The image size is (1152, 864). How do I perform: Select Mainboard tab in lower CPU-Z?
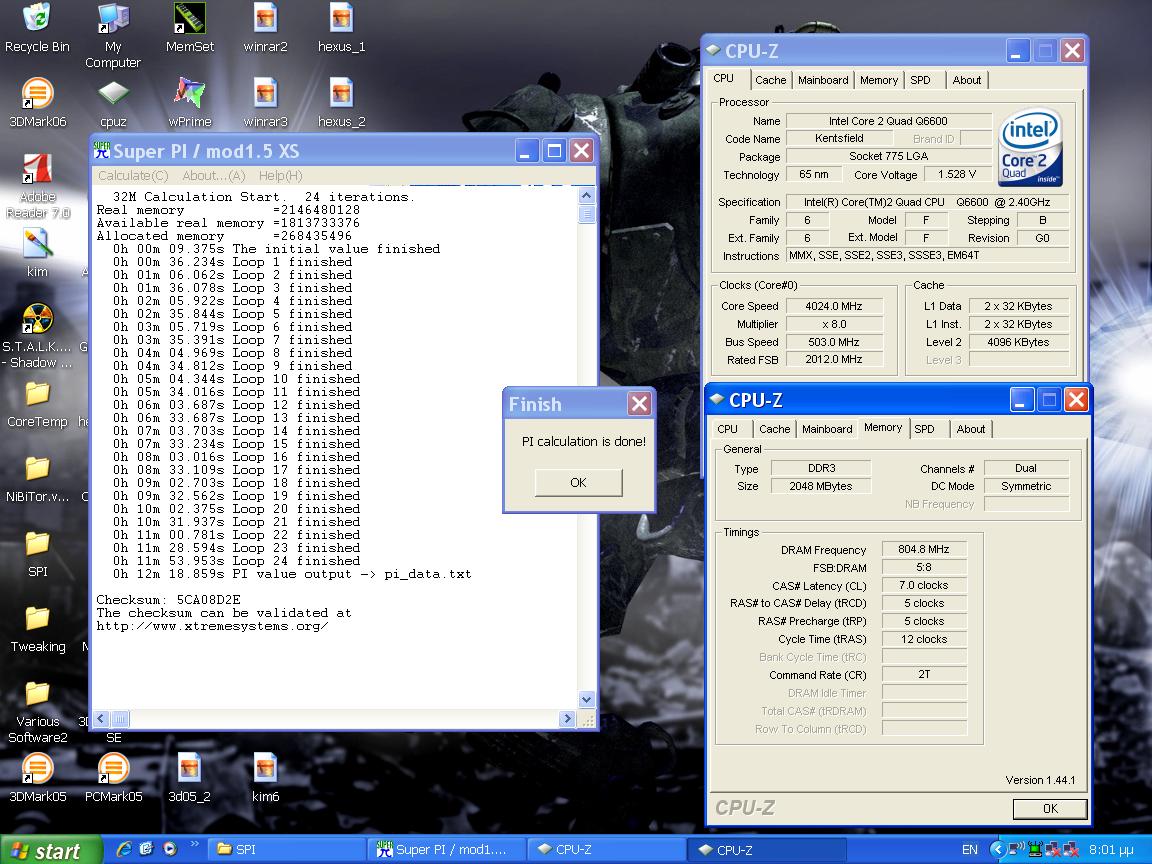click(827, 429)
